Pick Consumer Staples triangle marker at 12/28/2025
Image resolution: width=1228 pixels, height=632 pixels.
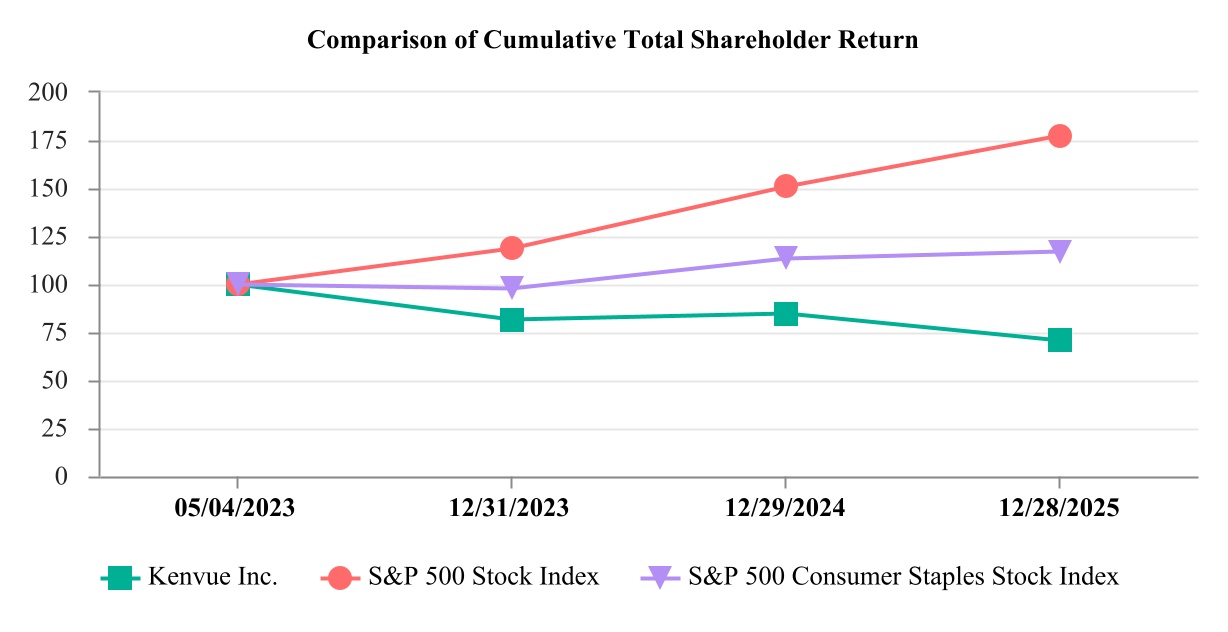pyautogui.click(x=1060, y=251)
